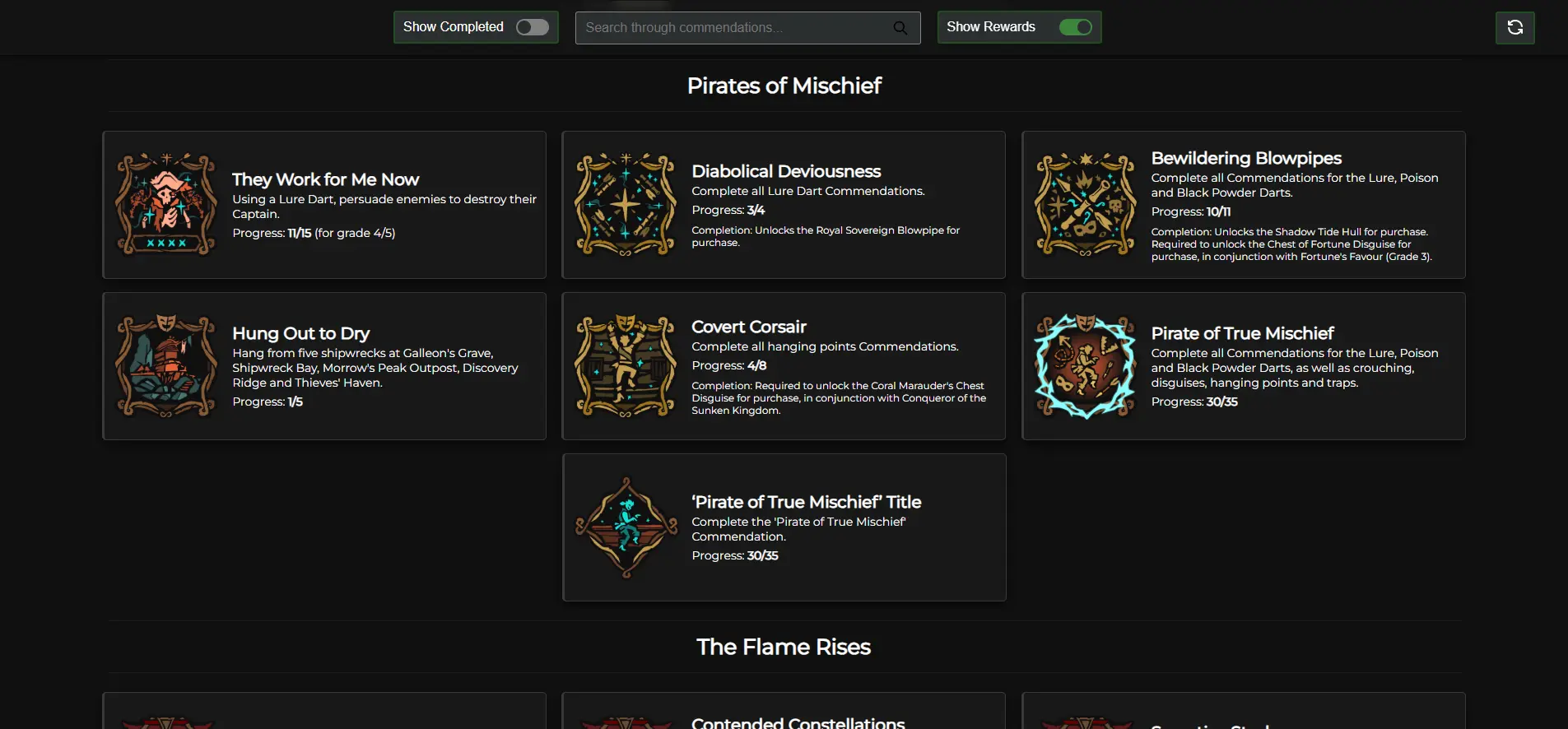This screenshot has height=729, width=1568.
Task: Click the 'Pirate of True Mischief' Title emblem
Action: [626, 527]
